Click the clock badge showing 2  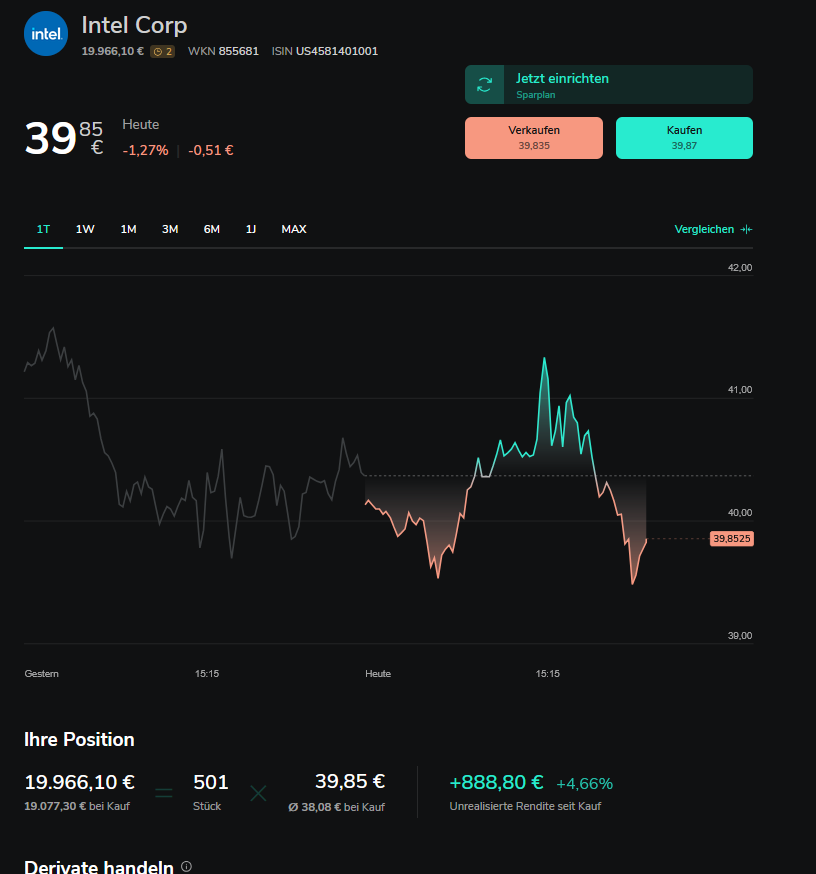click(162, 51)
